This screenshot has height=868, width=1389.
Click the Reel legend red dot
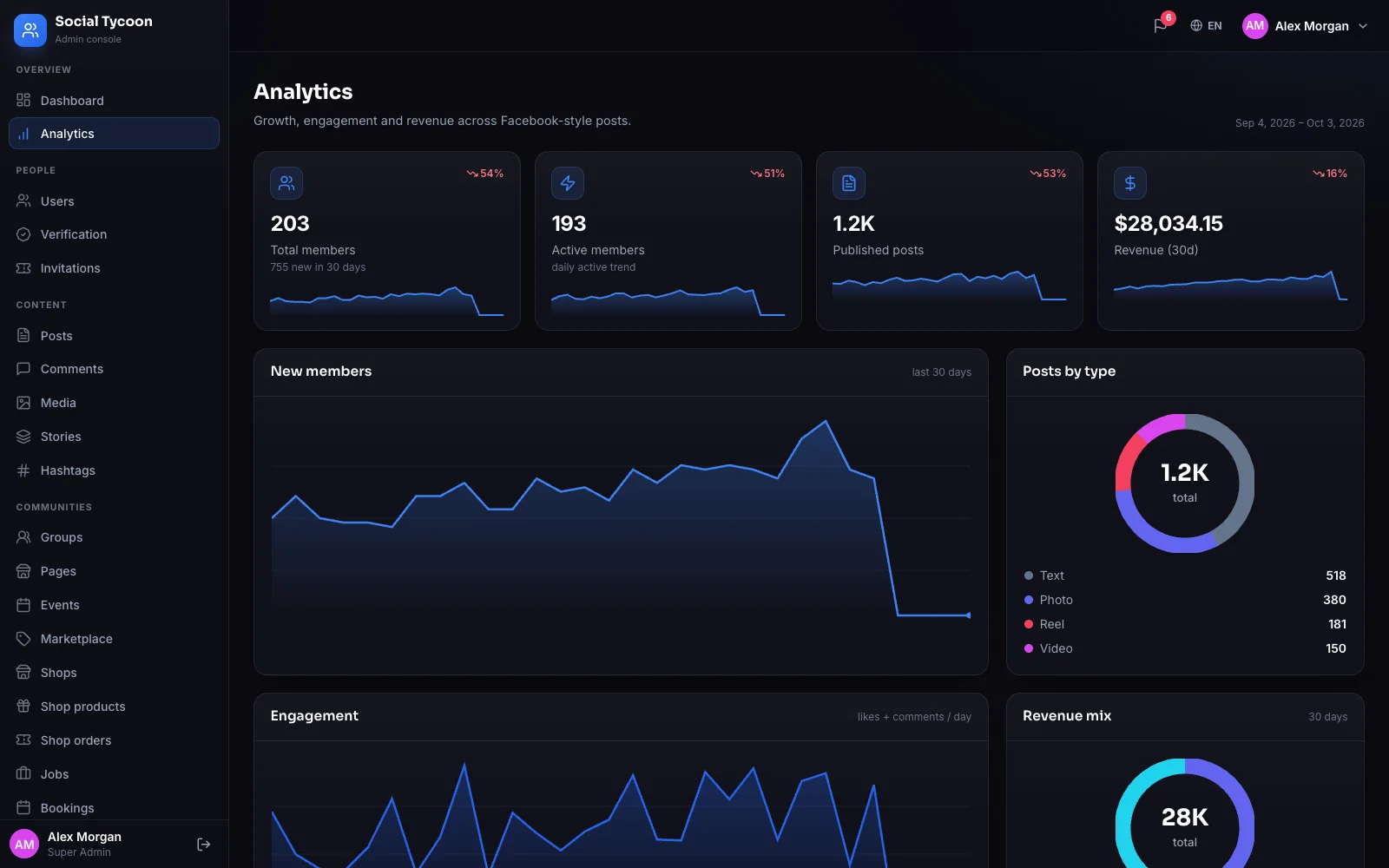coord(1029,624)
